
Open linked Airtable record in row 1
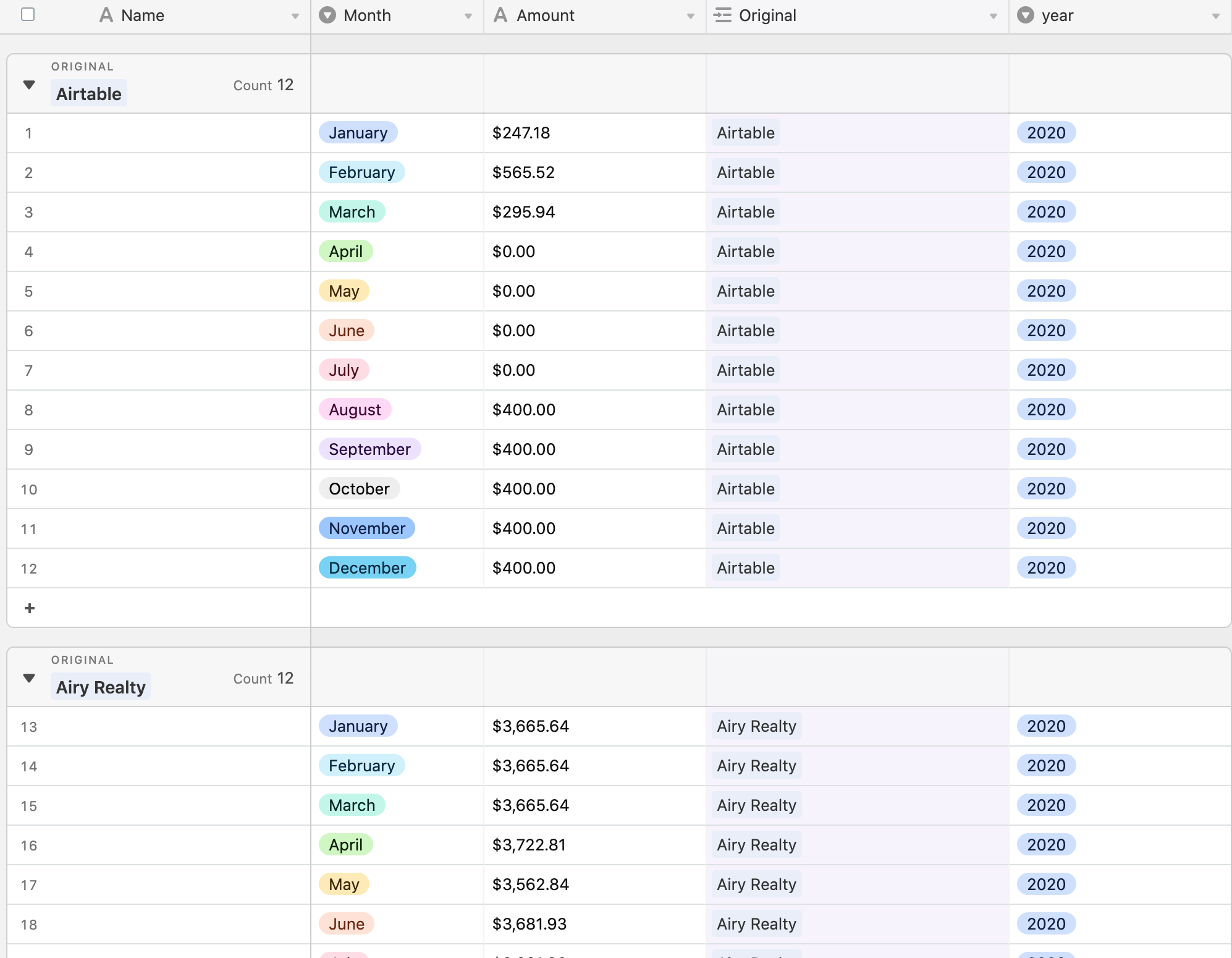tap(746, 132)
